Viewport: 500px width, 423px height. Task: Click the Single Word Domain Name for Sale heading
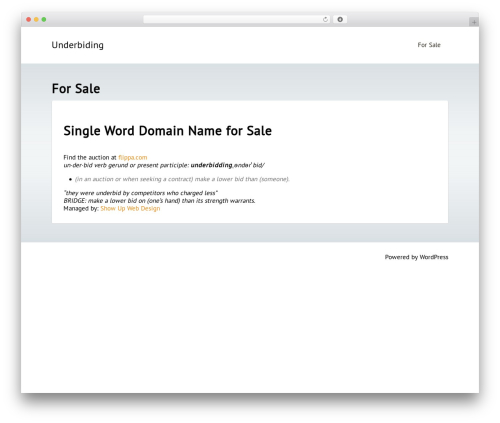point(168,131)
